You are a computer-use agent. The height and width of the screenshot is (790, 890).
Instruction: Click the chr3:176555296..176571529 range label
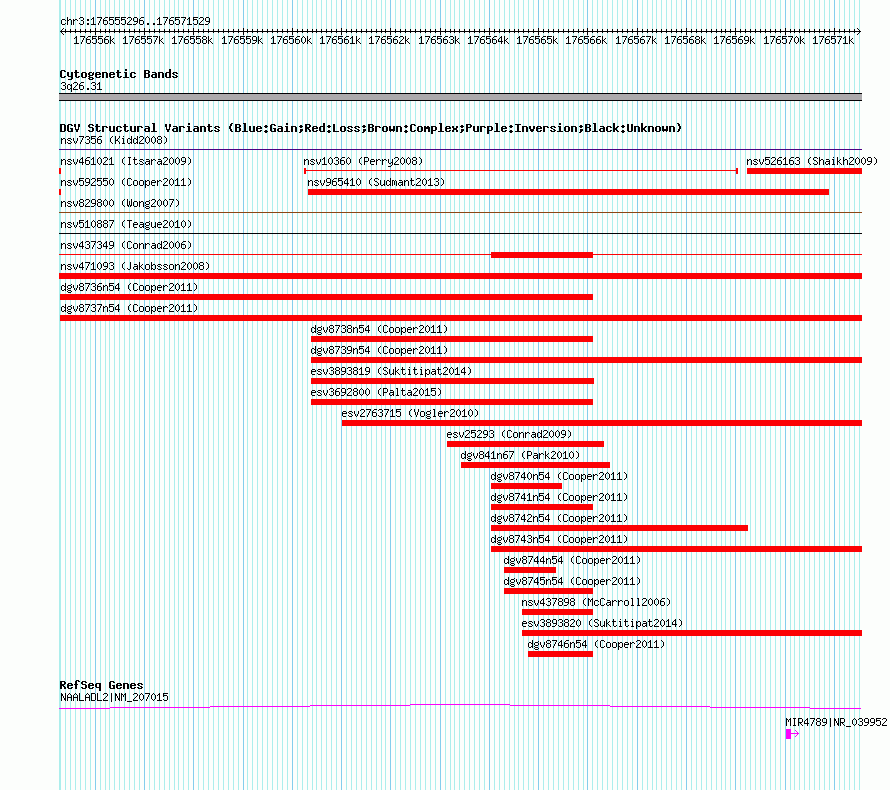135,21
